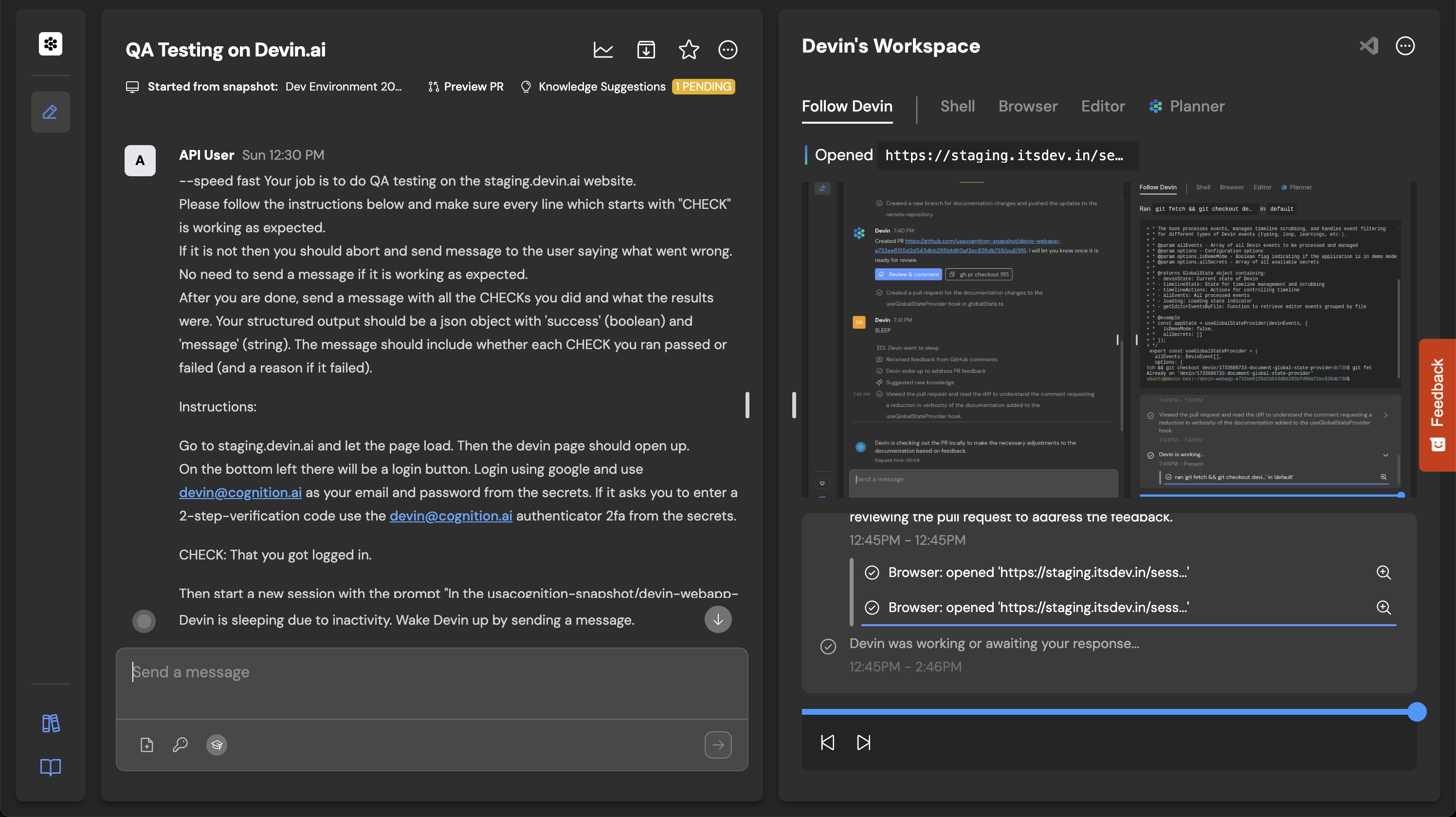Attach a file with the document-plus icon

pyautogui.click(x=146, y=744)
